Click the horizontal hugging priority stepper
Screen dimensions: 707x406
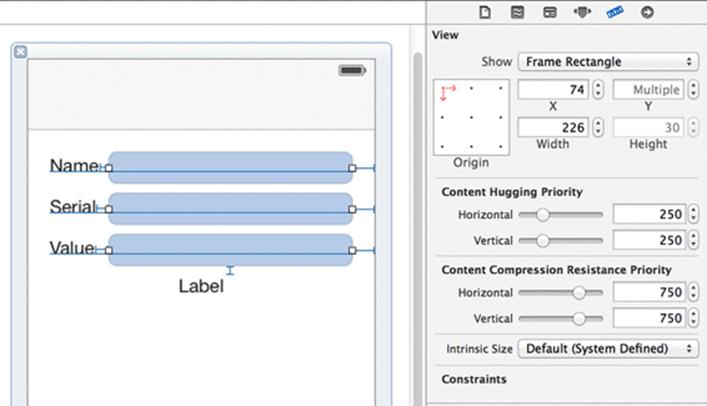693,214
